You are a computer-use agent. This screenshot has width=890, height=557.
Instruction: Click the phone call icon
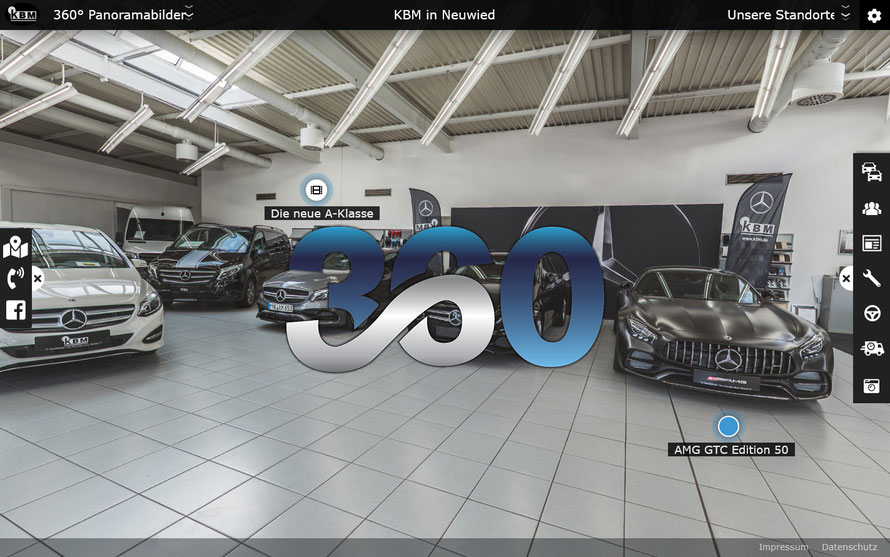click(15, 278)
